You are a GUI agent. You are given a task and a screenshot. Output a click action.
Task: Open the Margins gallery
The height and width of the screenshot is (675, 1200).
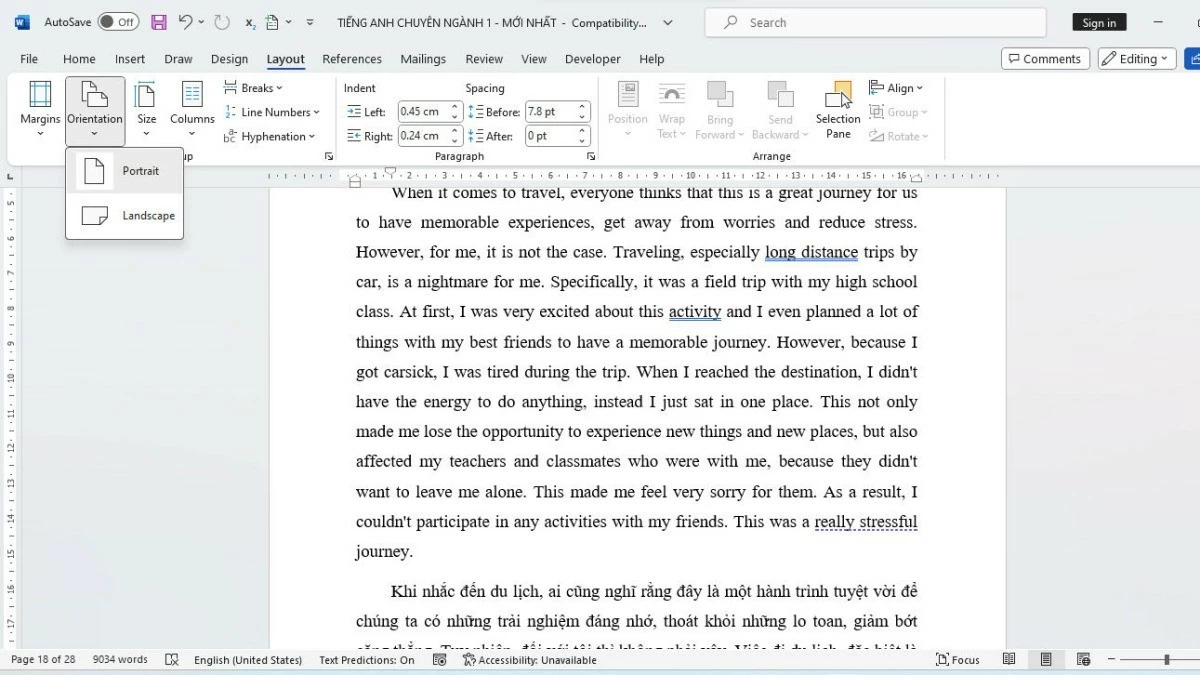point(40,108)
